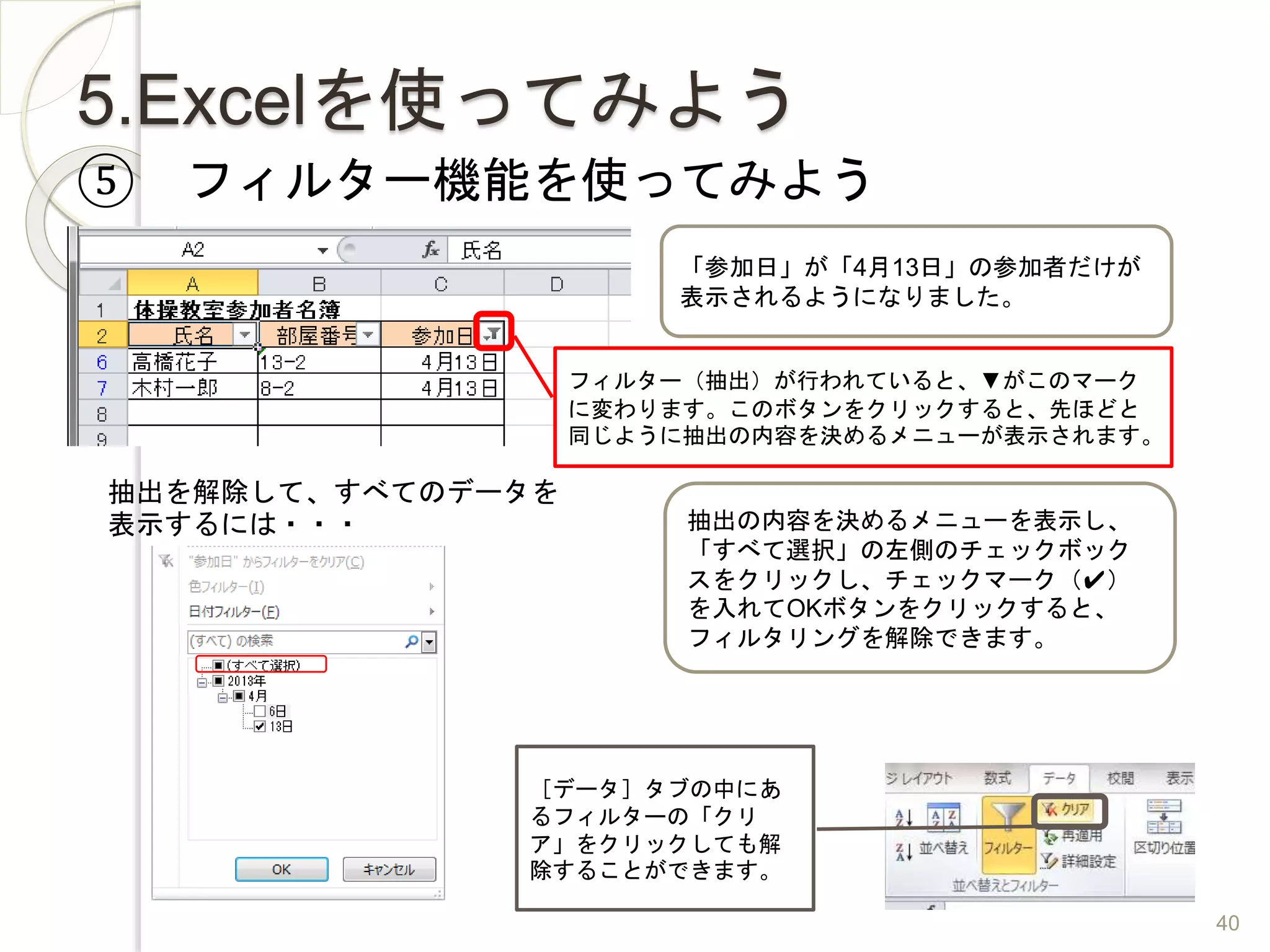The width and height of the screenshot is (1270, 952).
Task: Collapse the 4月 tree node
Action: tap(223, 697)
